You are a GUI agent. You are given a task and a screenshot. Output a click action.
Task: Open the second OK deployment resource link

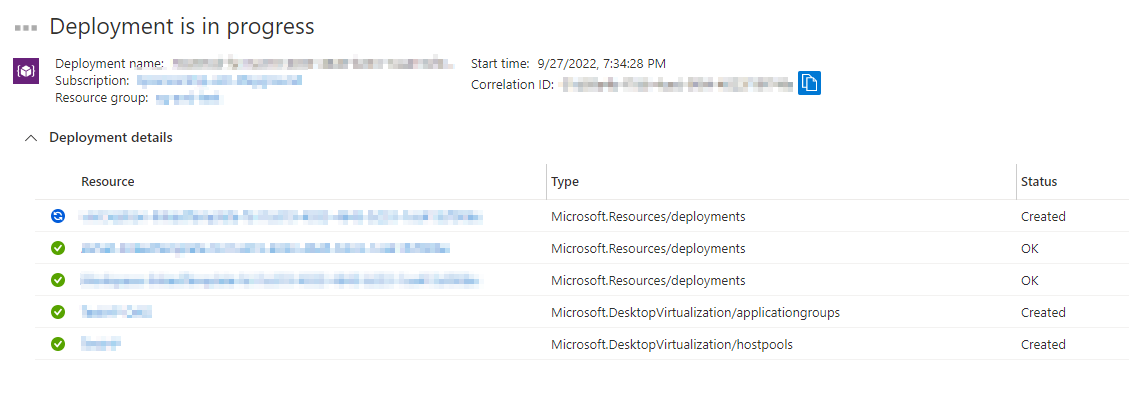(x=280, y=280)
